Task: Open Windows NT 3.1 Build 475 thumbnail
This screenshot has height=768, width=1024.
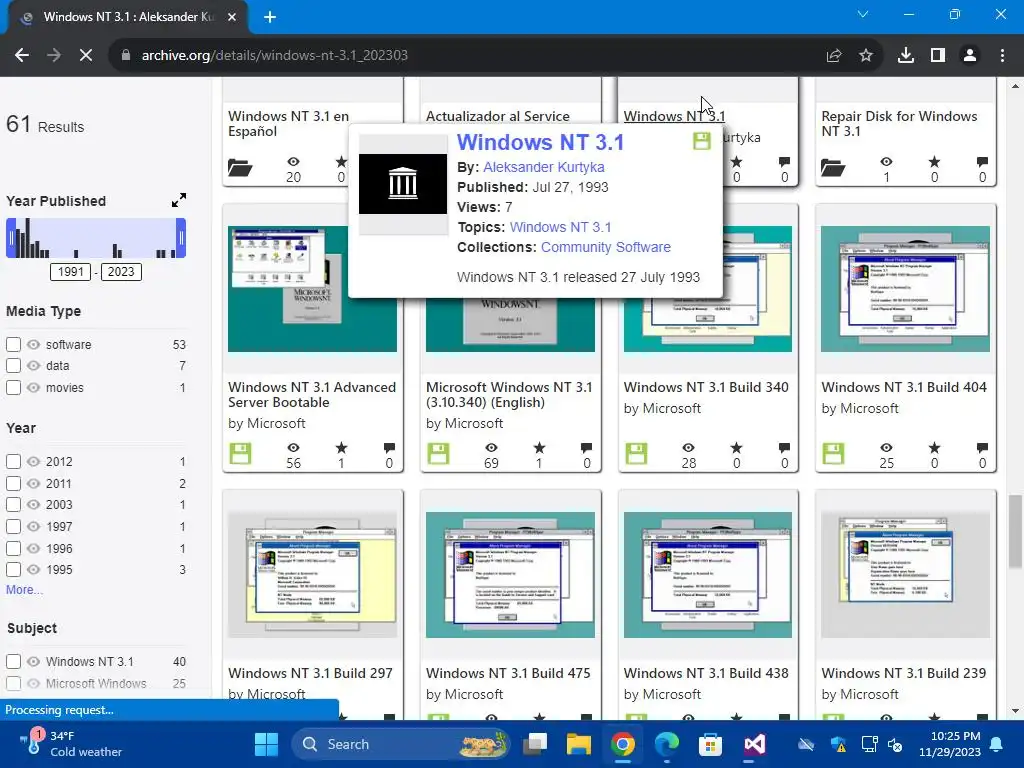Action: 510,575
